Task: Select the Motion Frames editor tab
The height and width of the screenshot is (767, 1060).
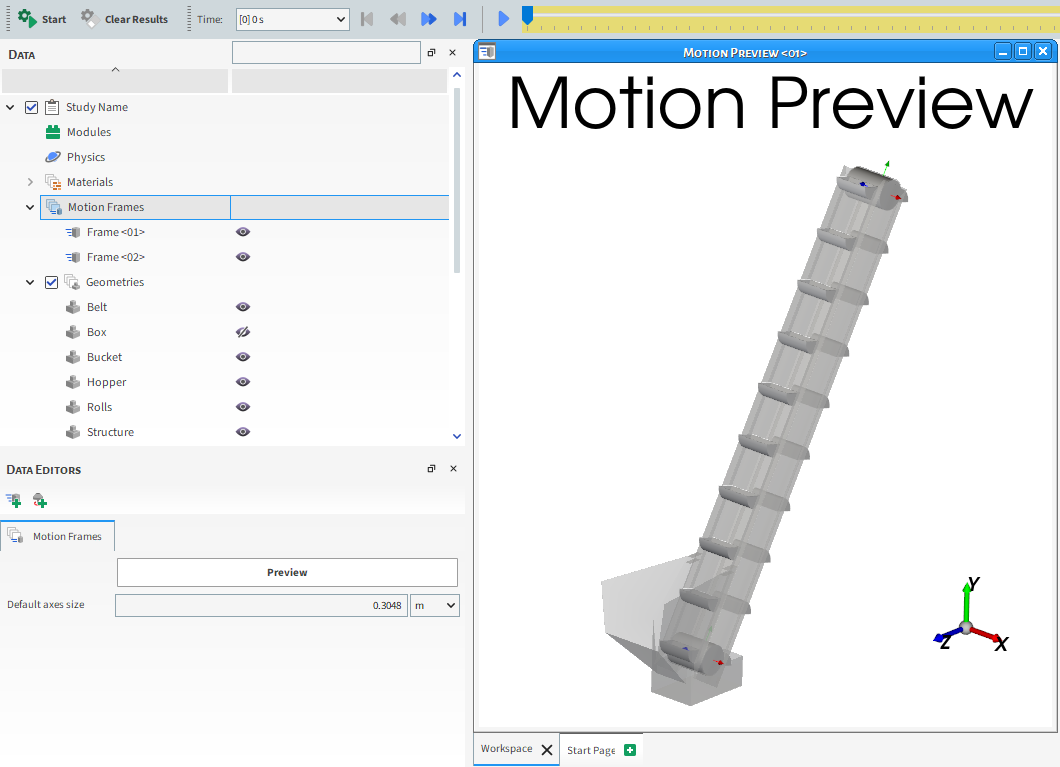Action: pyautogui.click(x=57, y=536)
